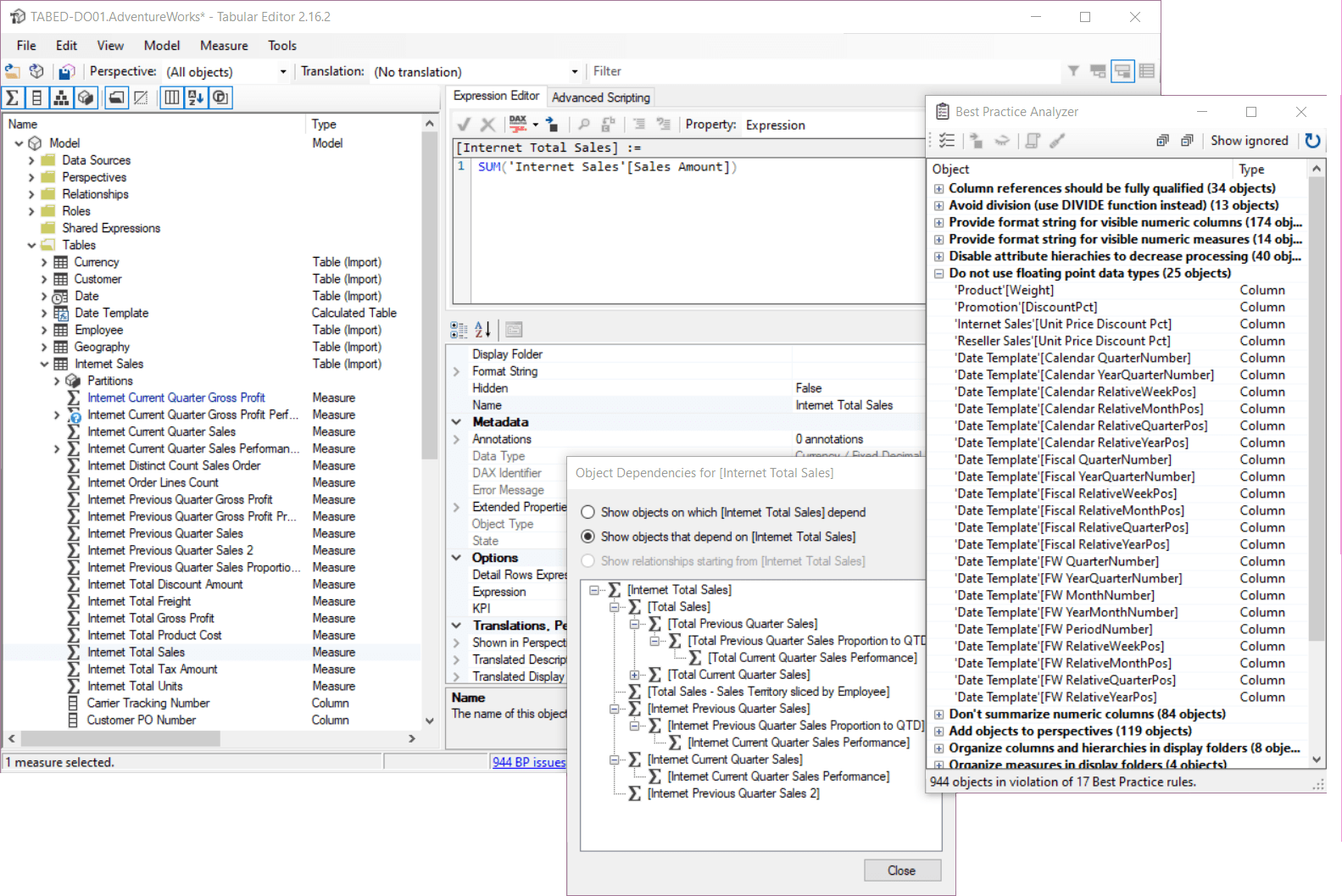Toggle metadata columns icon in toolbar

coord(172,97)
